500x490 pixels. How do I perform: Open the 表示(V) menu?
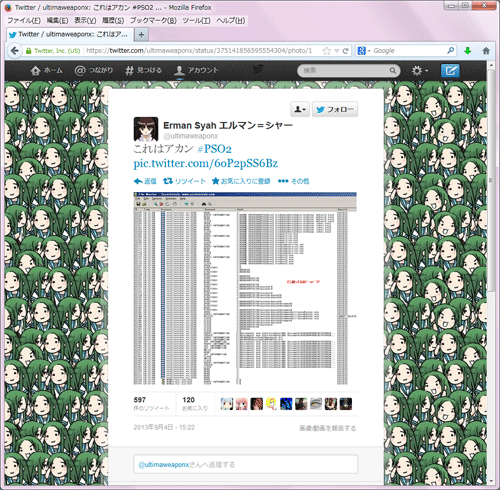point(85,21)
